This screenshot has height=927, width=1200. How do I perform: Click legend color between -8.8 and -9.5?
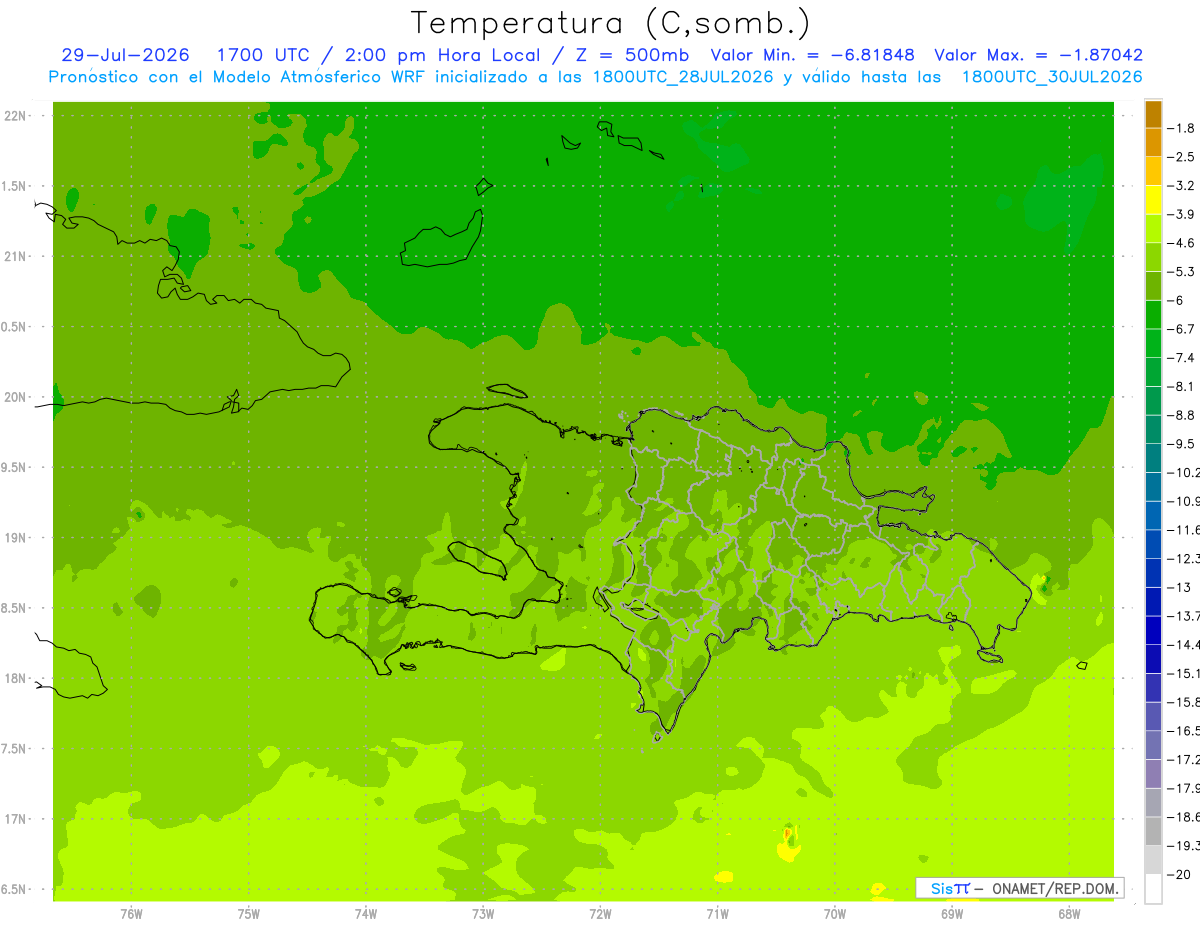pyautogui.click(x=1153, y=429)
